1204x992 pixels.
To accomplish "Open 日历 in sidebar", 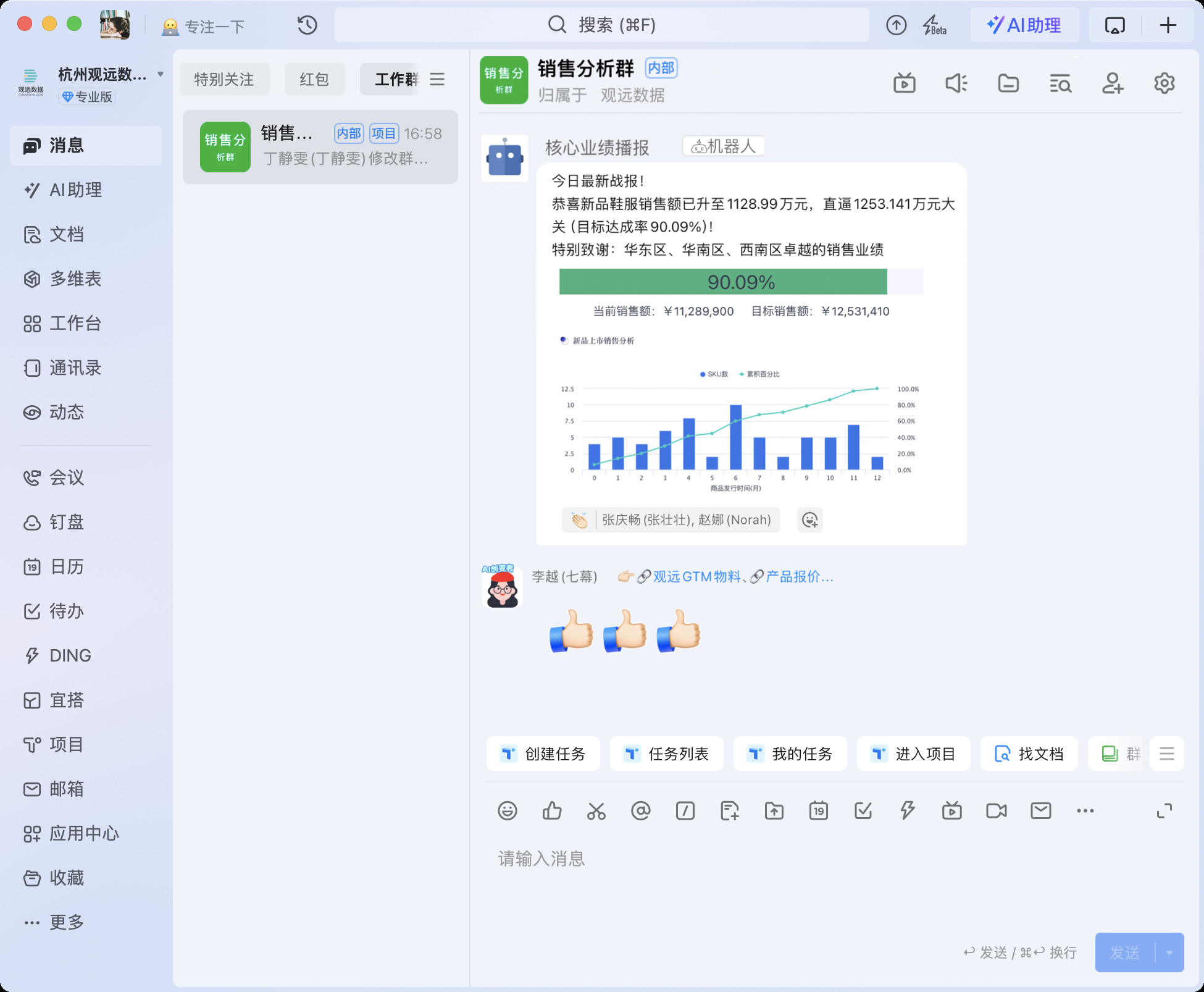I will 66,566.
